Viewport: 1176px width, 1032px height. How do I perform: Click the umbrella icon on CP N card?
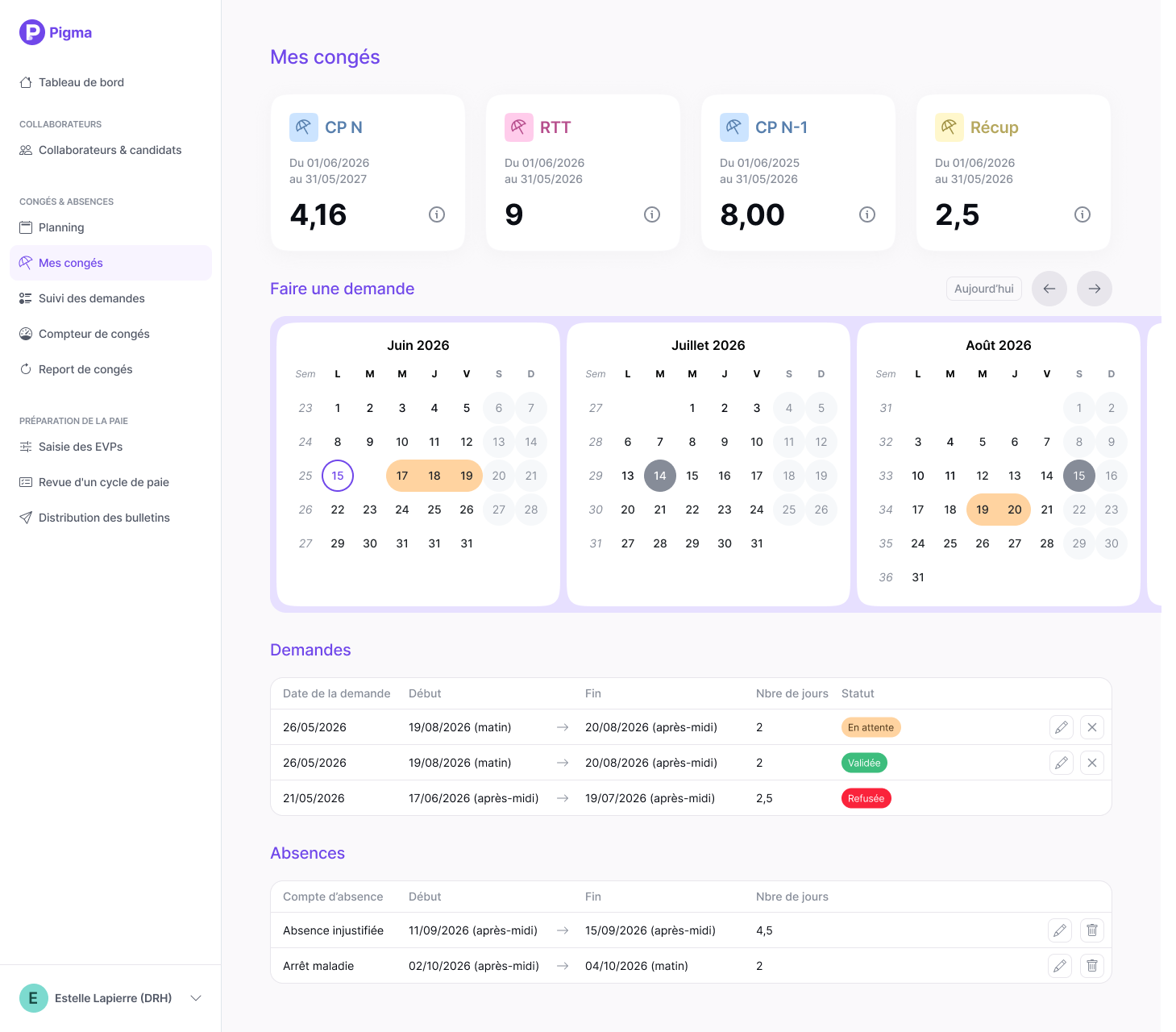click(x=304, y=127)
